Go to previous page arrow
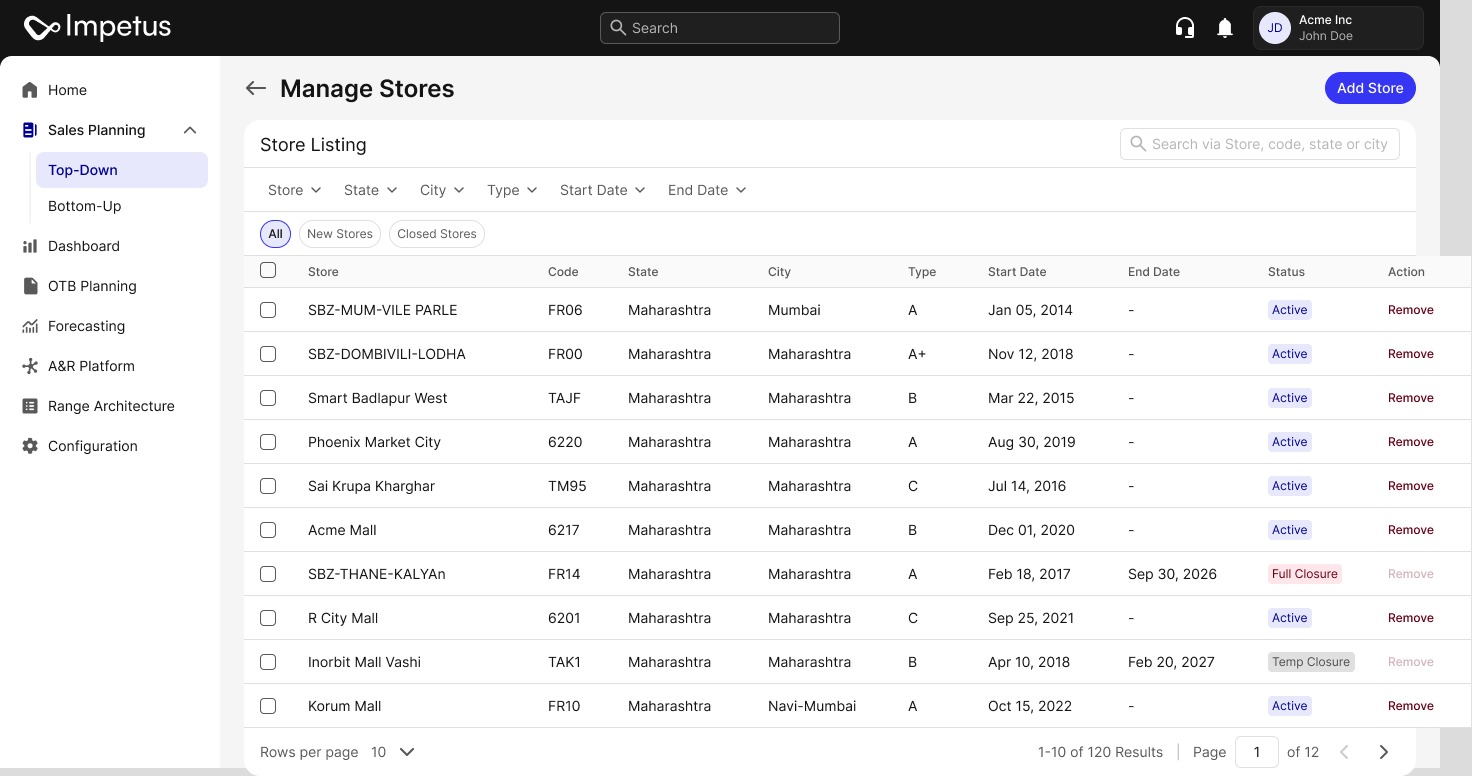Viewport: 1472px width, 776px height. pyautogui.click(x=1344, y=752)
